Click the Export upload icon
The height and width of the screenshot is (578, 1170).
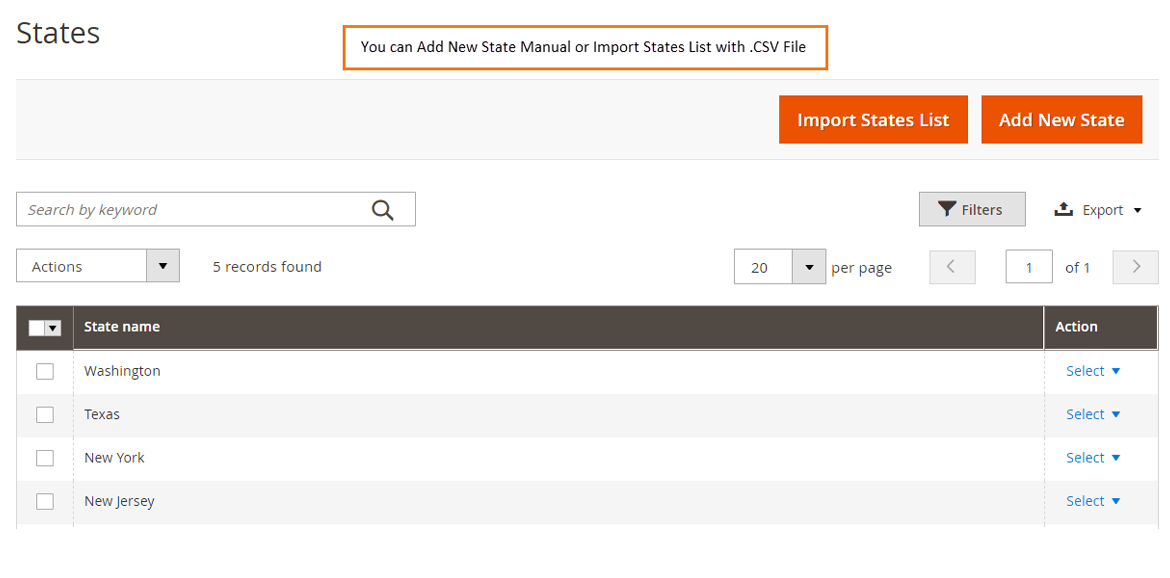pyautogui.click(x=1062, y=209)
